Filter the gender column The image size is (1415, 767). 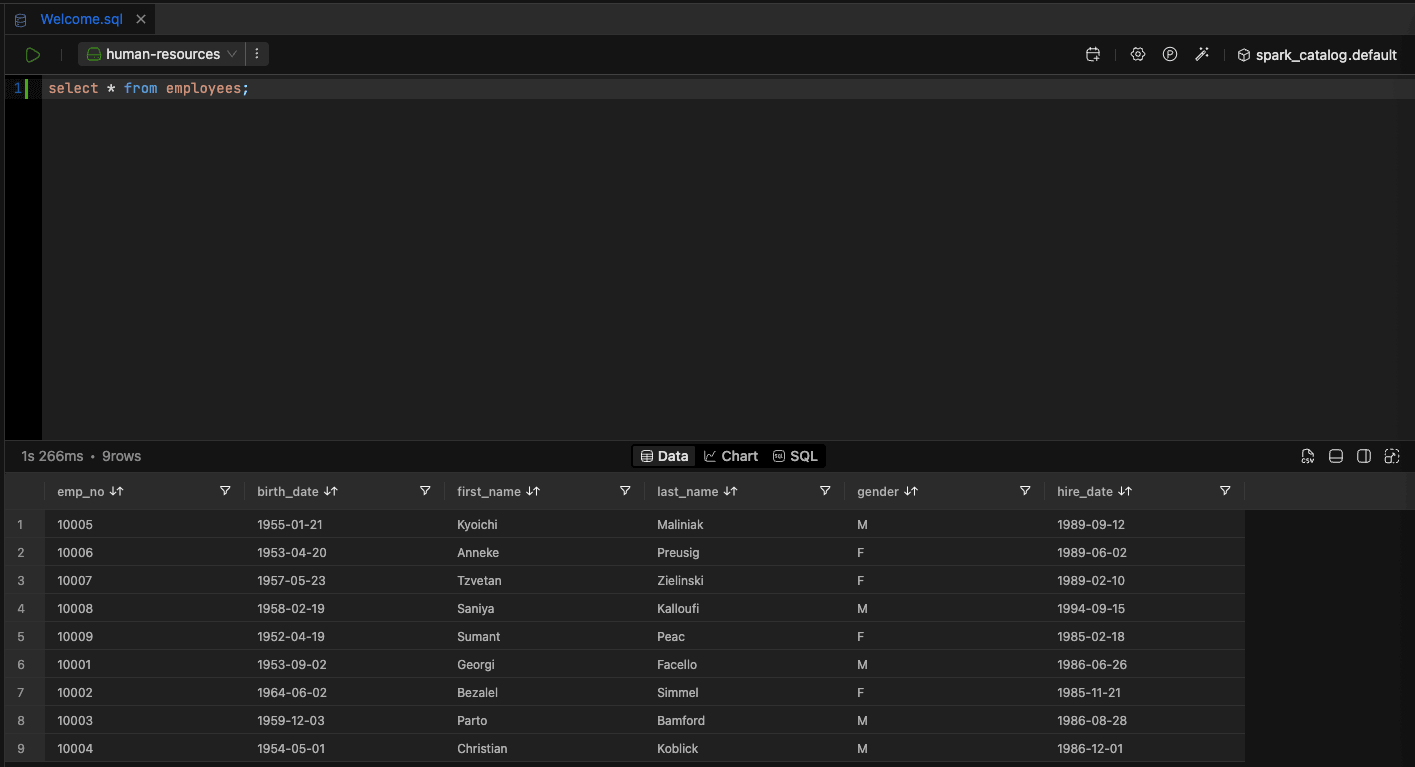coord(1025,491)
